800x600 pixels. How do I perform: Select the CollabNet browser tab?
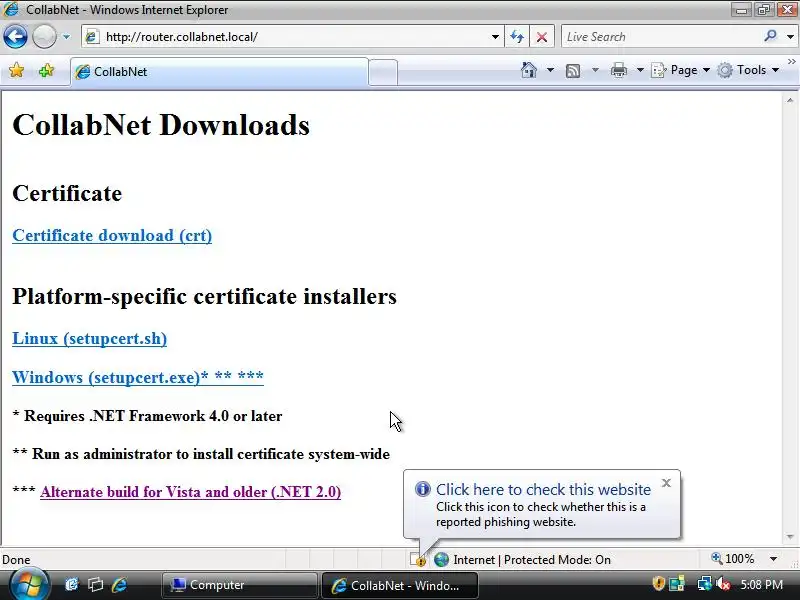pyautogui.click(x=219, y=72)
